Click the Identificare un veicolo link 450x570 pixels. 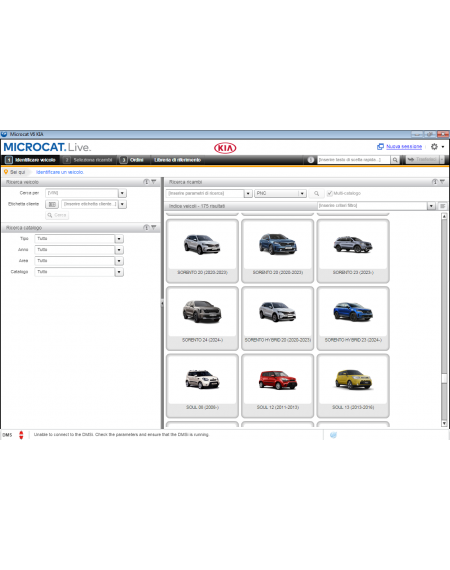pyautogui.click(x=60, y=172)
